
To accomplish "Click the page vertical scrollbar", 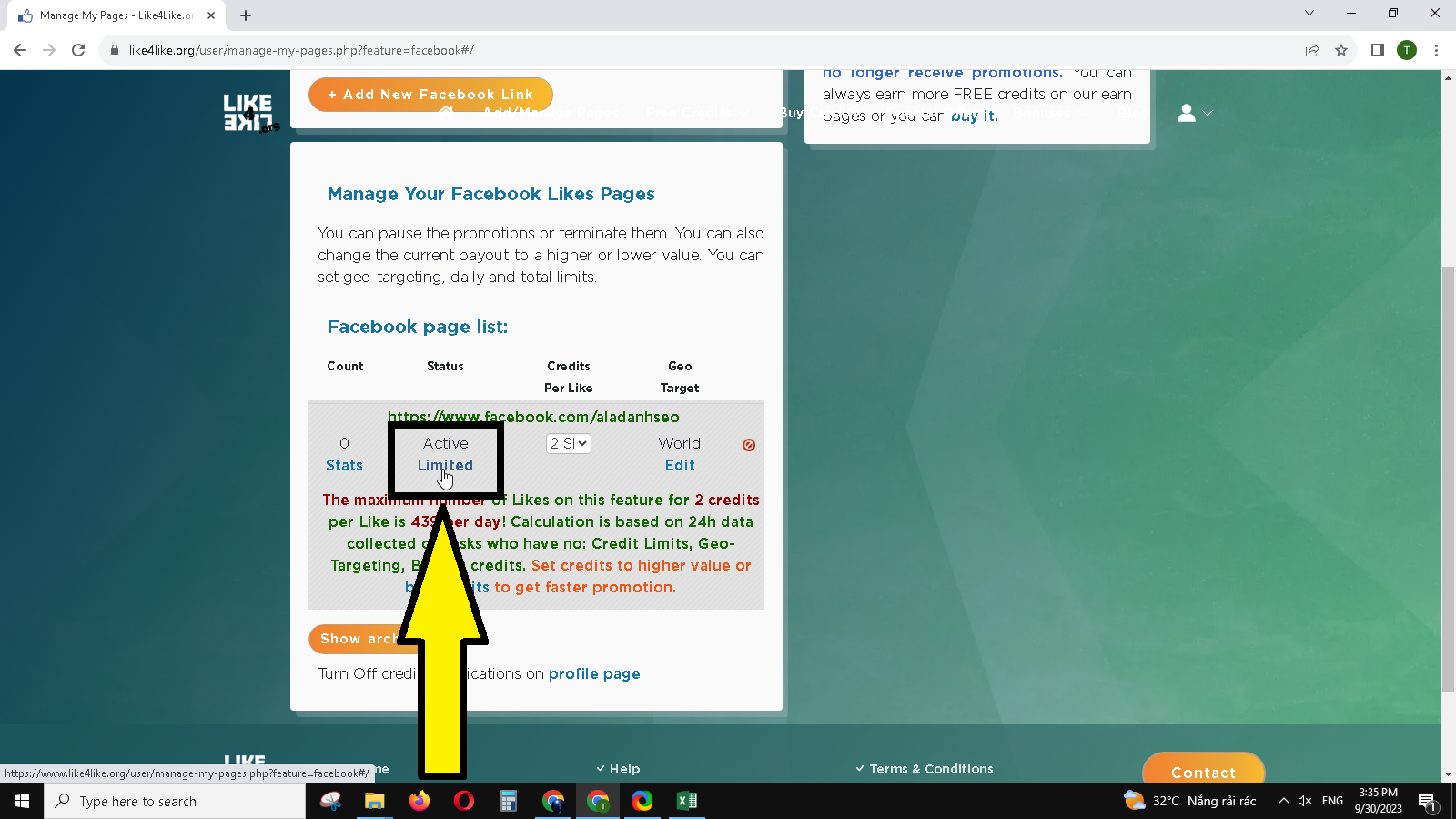I will click(1448, 478).
